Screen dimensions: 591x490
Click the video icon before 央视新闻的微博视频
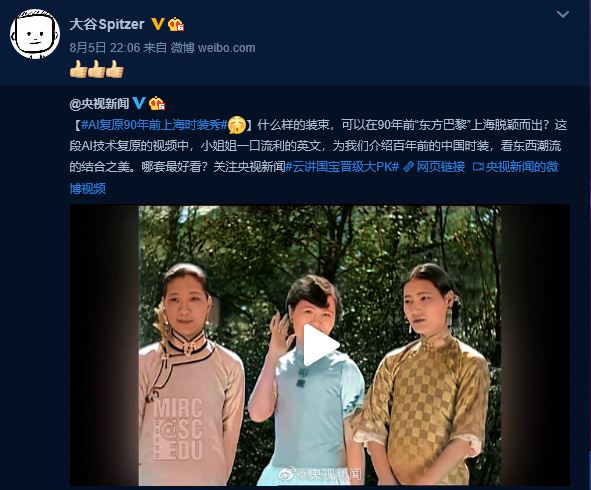tap(478, 167)
